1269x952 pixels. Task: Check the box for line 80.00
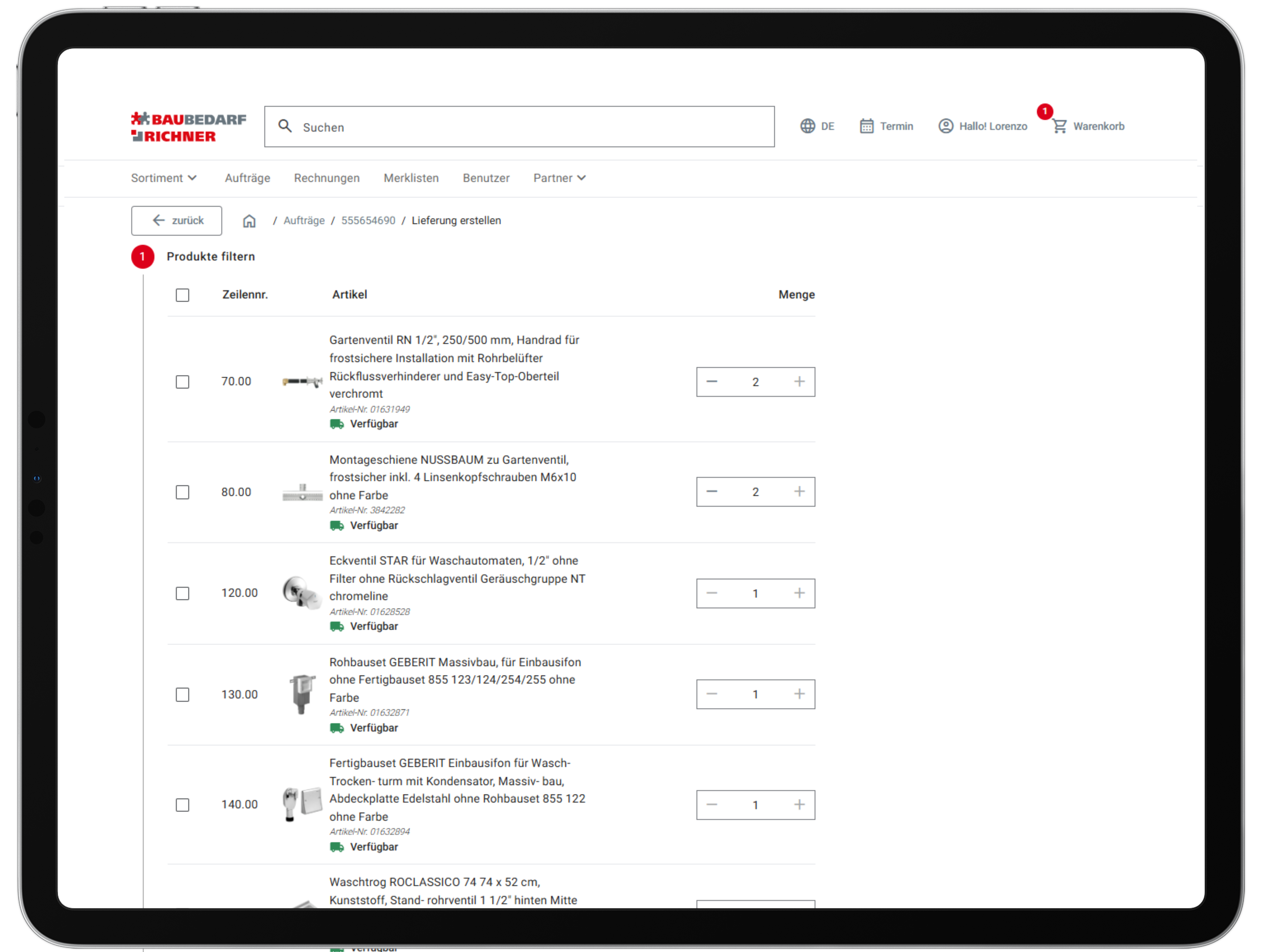(x=182, y=492)
